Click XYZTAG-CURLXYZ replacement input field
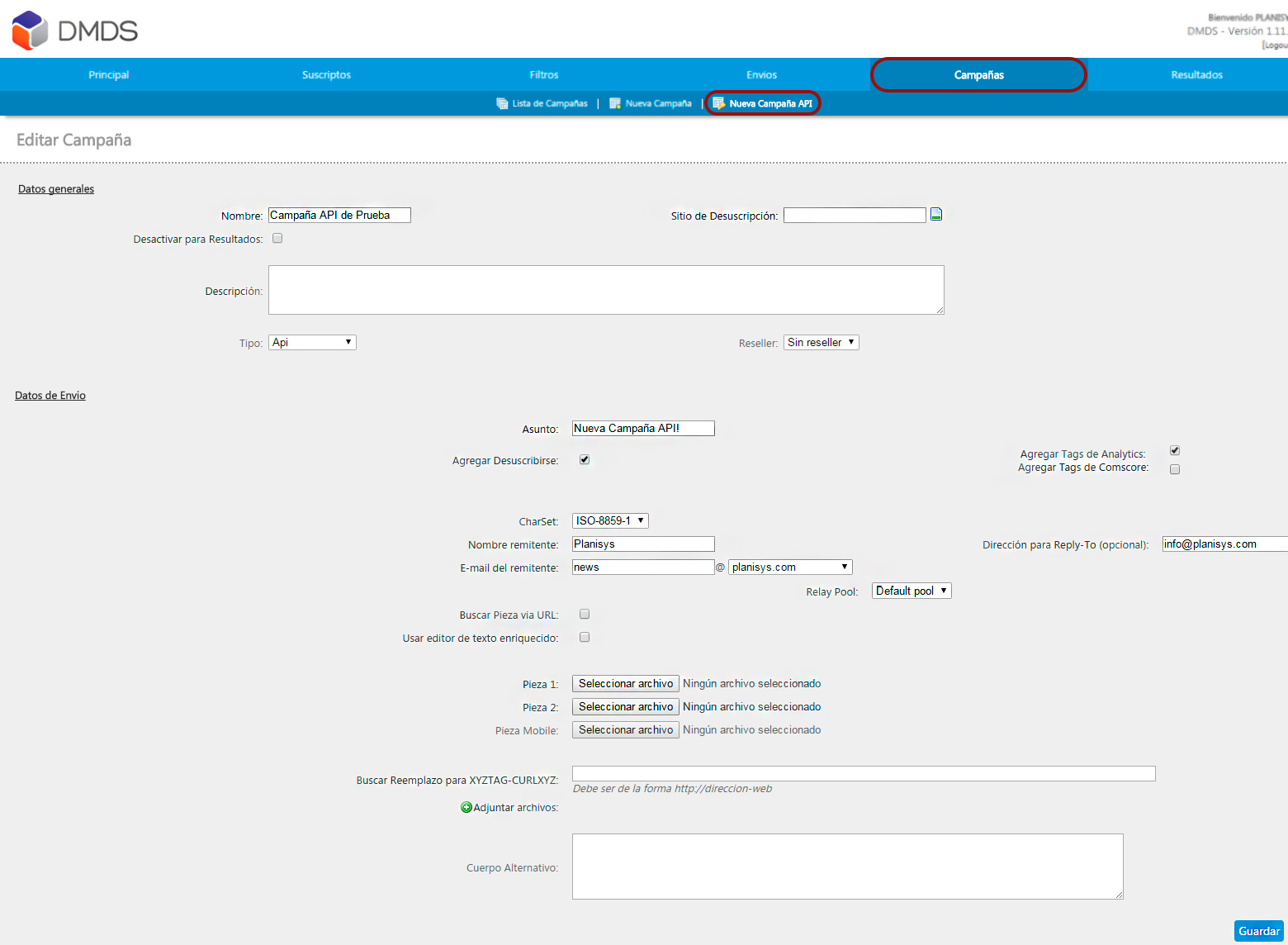This screenshot has width=1288, height=945. click(864, 773)
